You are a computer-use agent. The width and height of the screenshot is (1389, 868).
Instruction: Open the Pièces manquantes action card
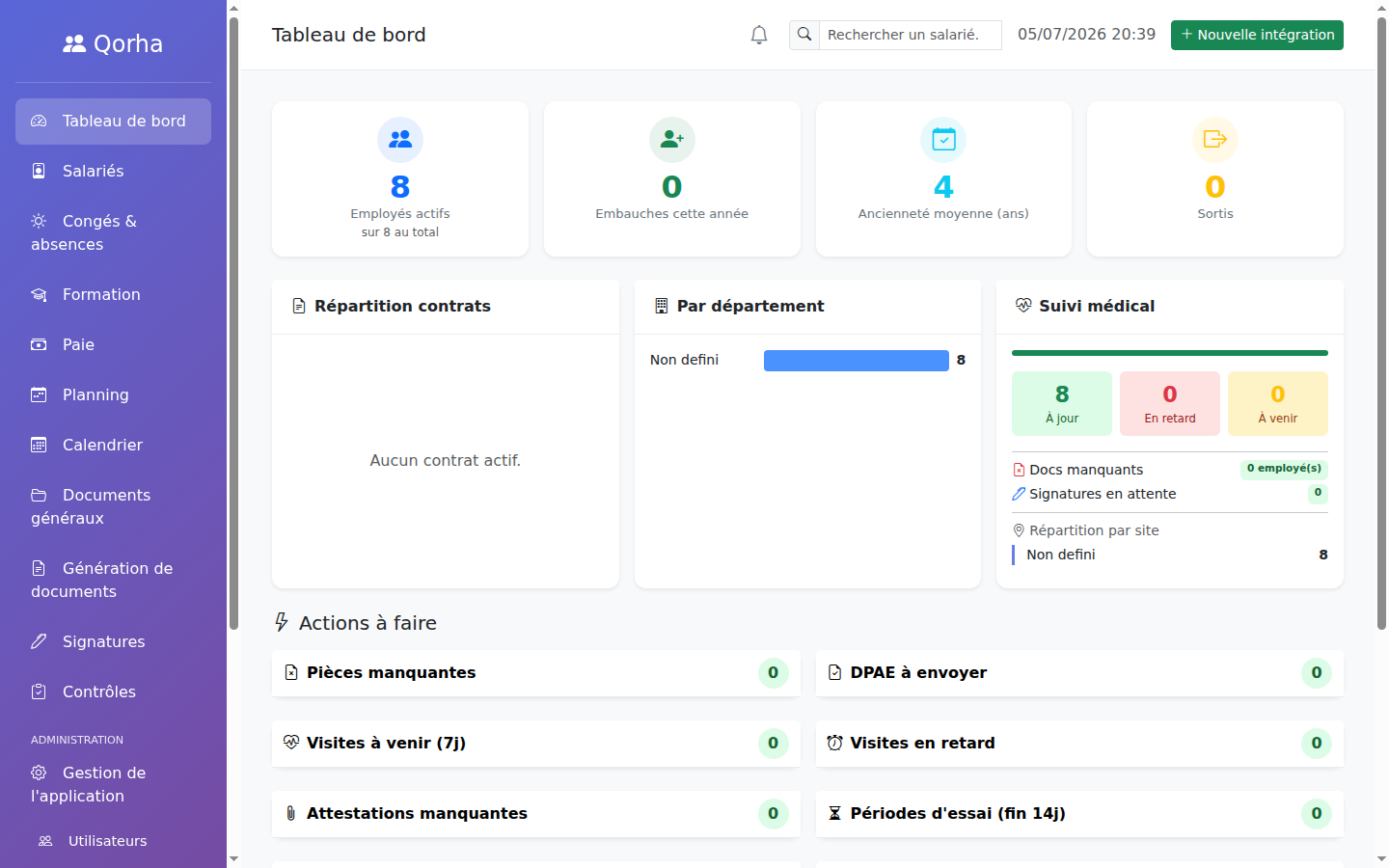536,673
